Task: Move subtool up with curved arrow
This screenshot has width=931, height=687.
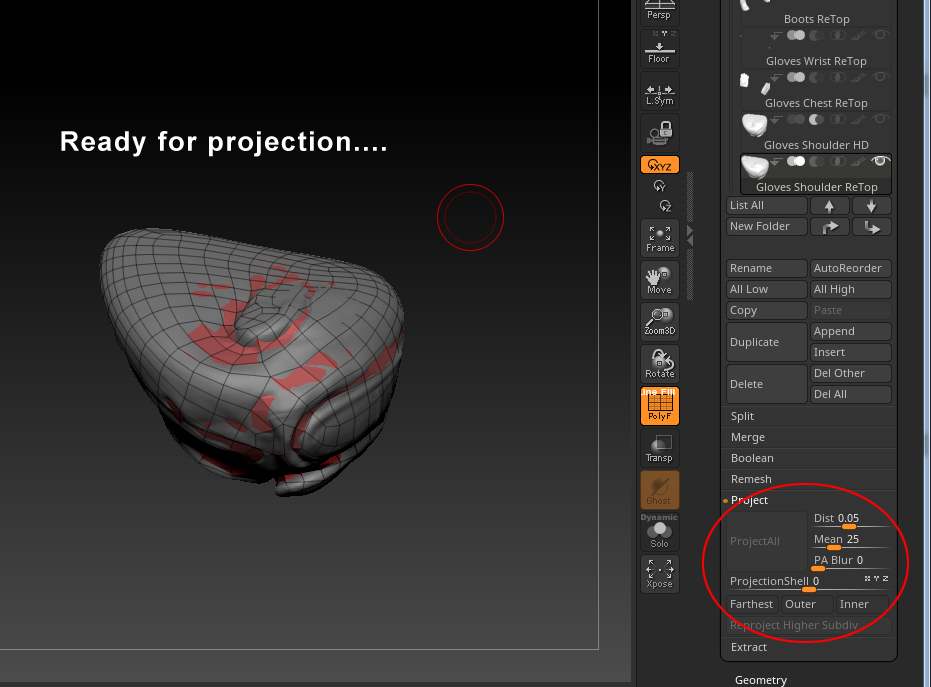Action: pos(829,226)
